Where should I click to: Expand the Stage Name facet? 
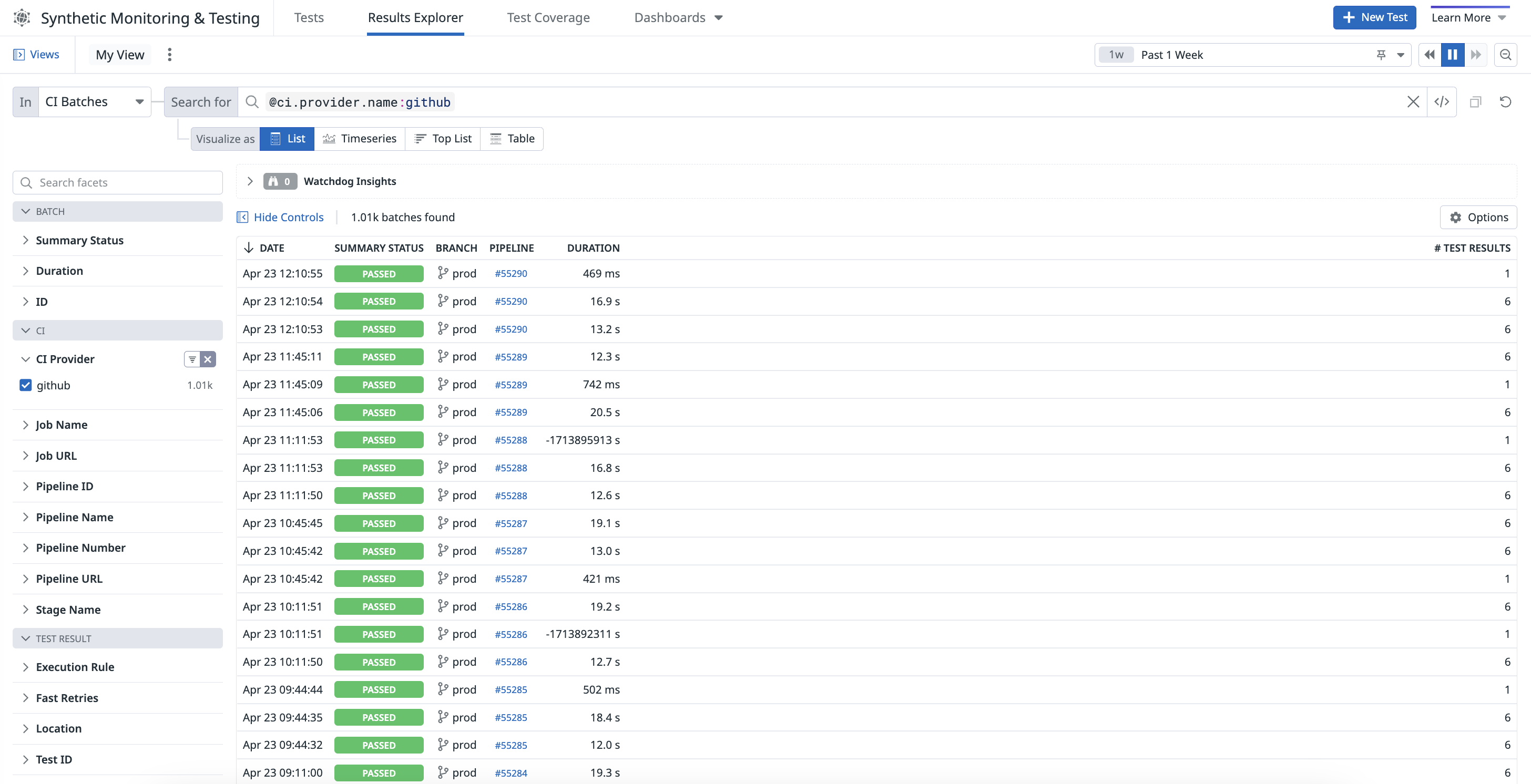(26, 610)
